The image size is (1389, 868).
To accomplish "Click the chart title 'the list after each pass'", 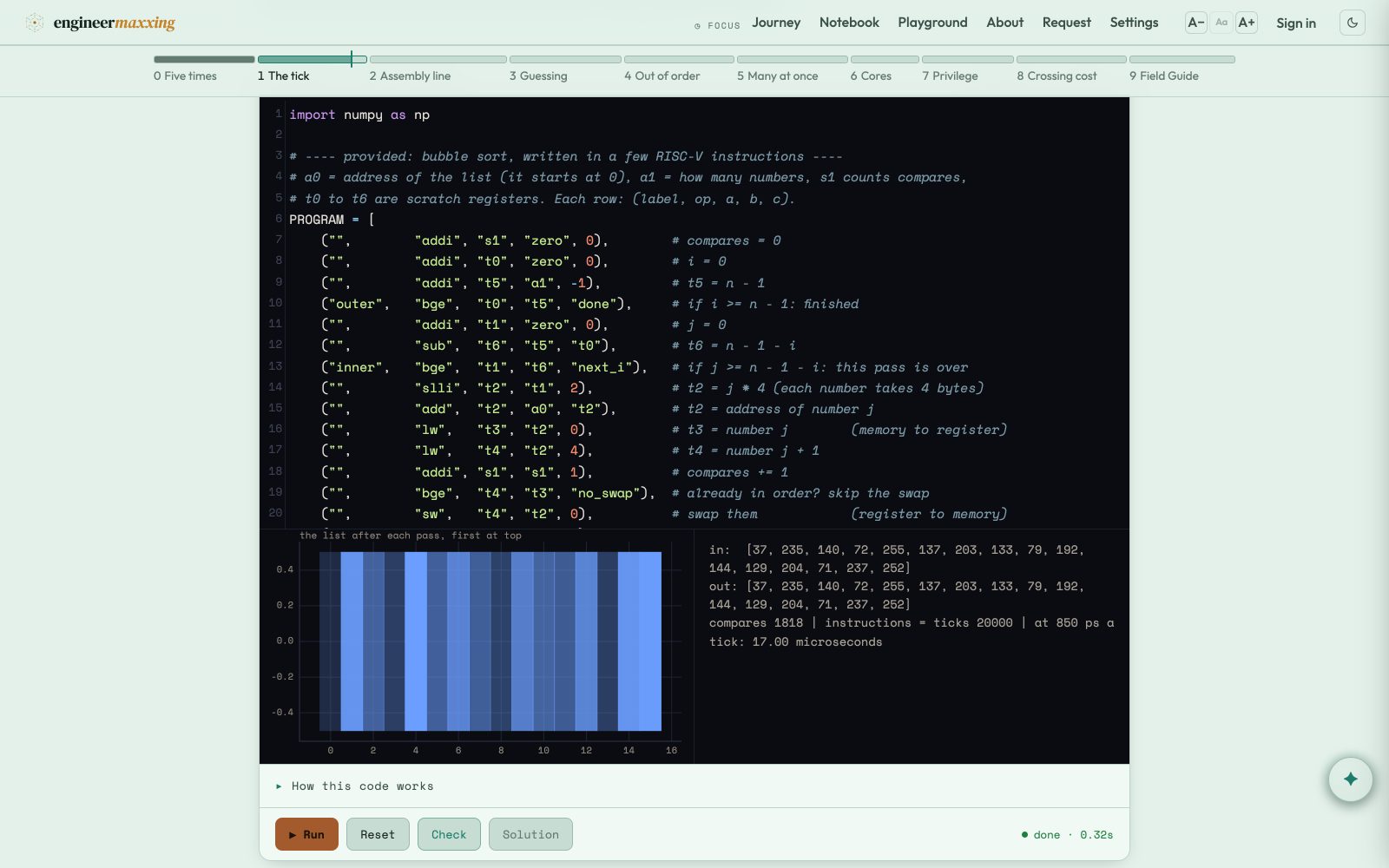I will pyautogui.click(x=411, y=536).
